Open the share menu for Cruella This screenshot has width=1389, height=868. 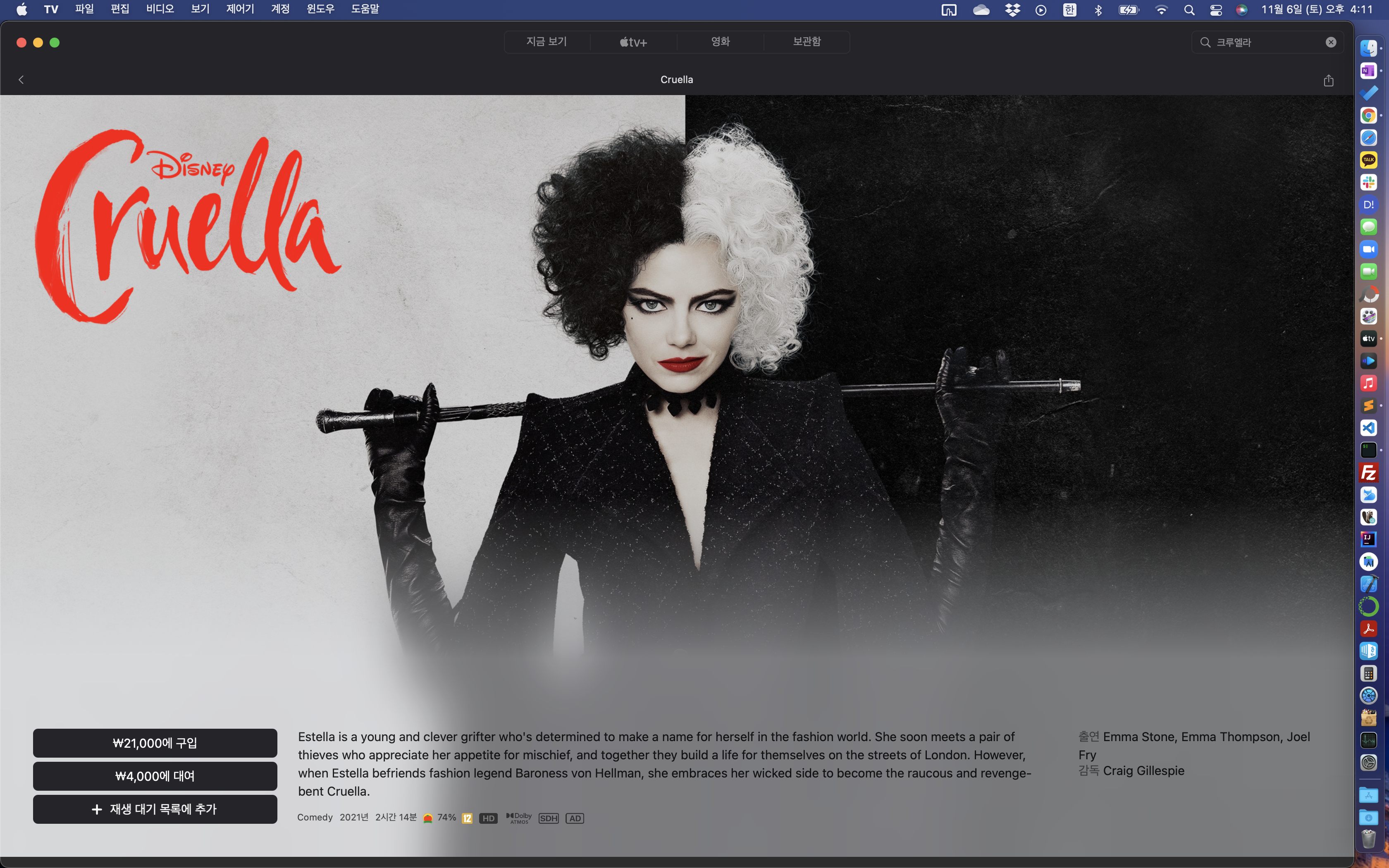click(1328, 80)
